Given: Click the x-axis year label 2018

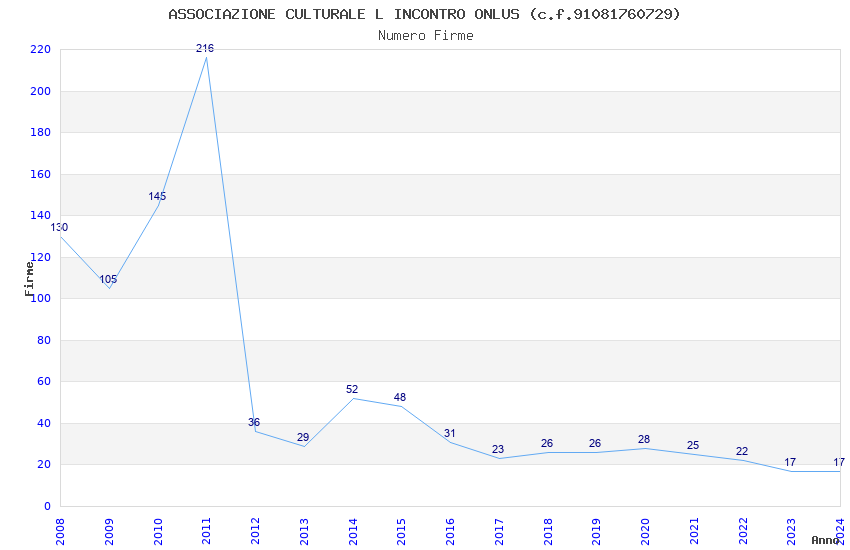Looking at the screenshot, I should pos(548,532).
